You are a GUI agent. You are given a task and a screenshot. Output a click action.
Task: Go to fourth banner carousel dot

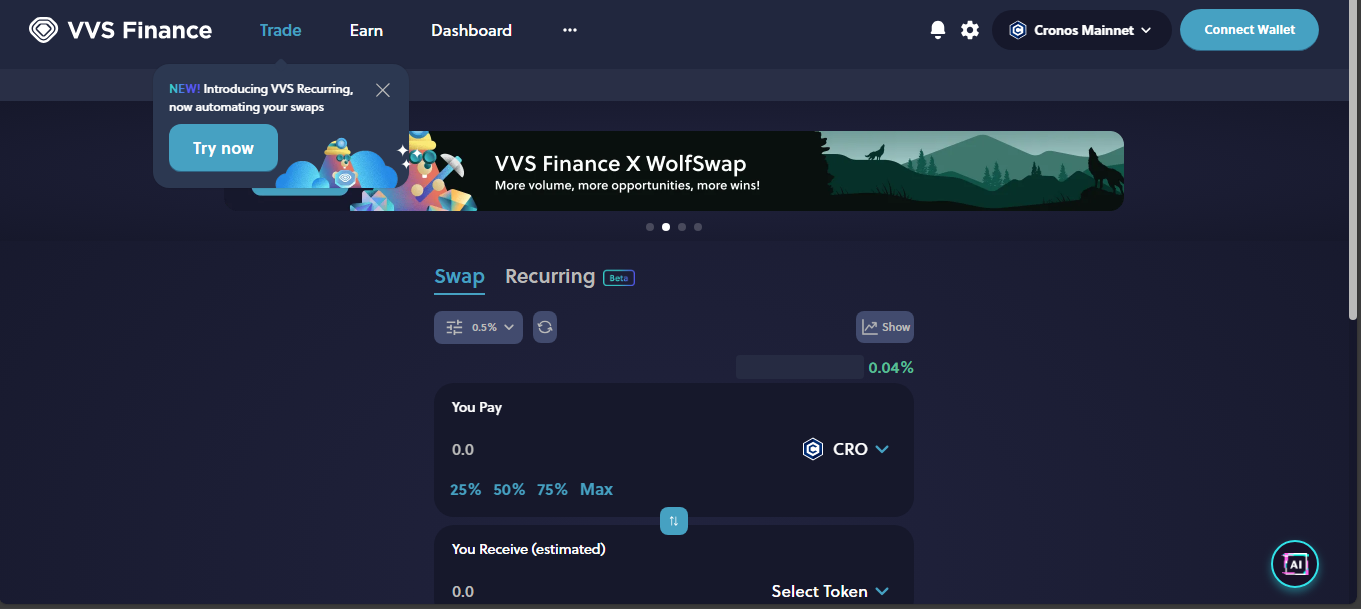click(x=698, y=227)
